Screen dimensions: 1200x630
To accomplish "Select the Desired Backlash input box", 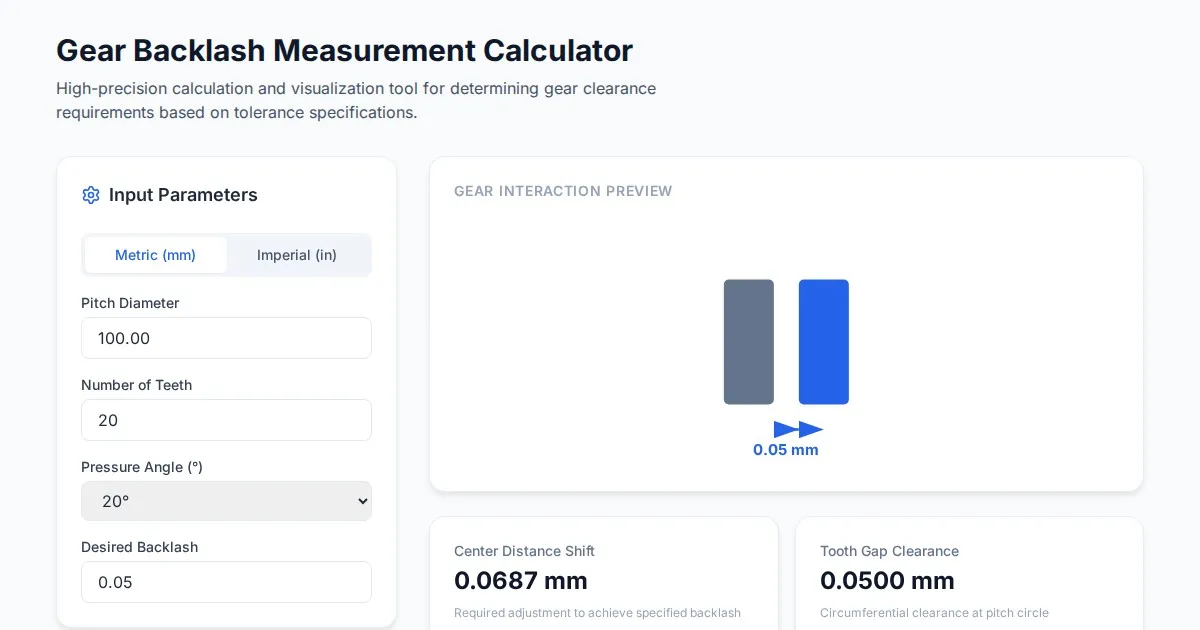I will coord(226,582).
